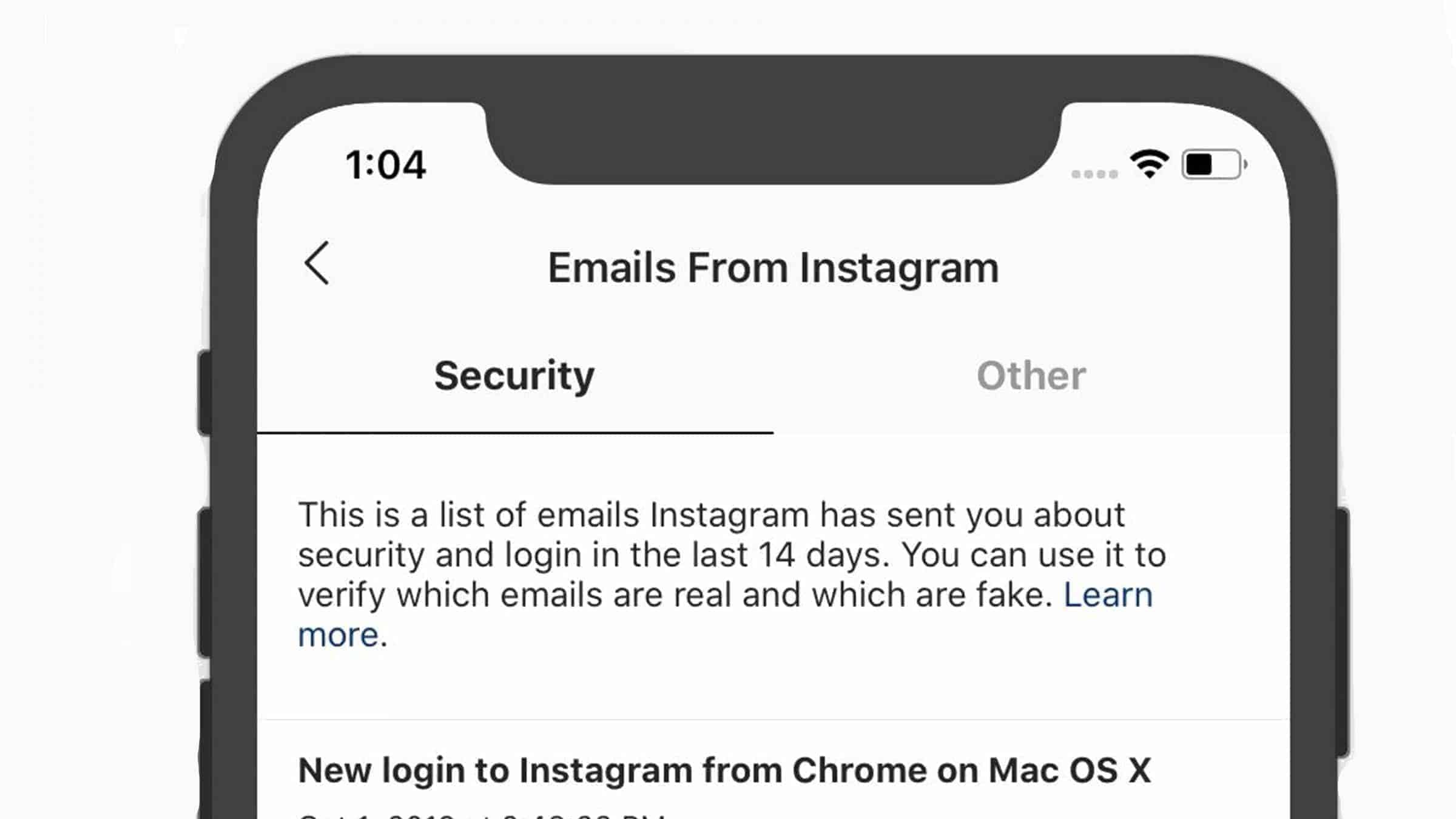Open the New login from Chrome email

(x=724, y=770)
